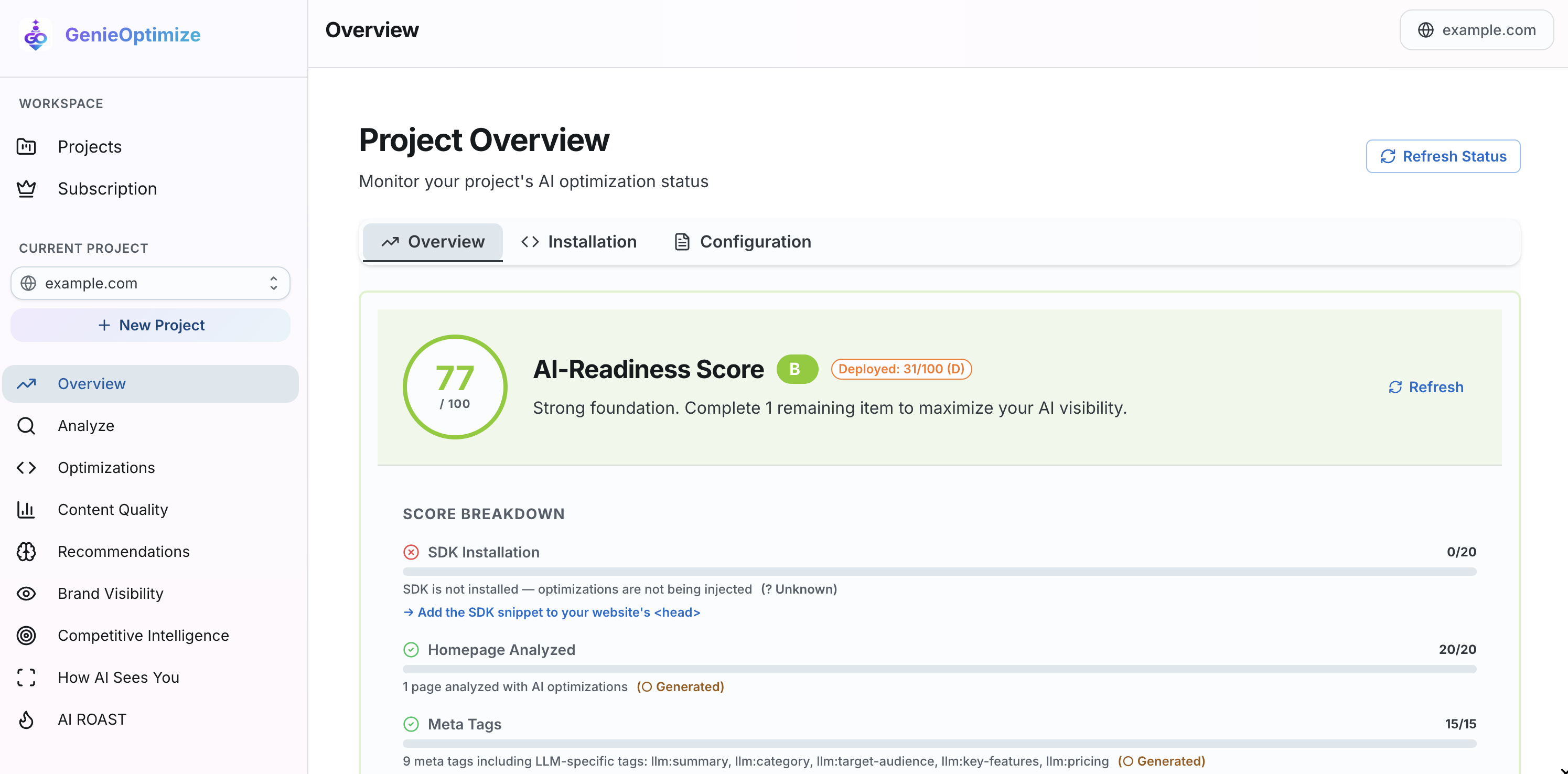Open the Optimizations code icon
The image size is (1568, 774).
[26, 467]
